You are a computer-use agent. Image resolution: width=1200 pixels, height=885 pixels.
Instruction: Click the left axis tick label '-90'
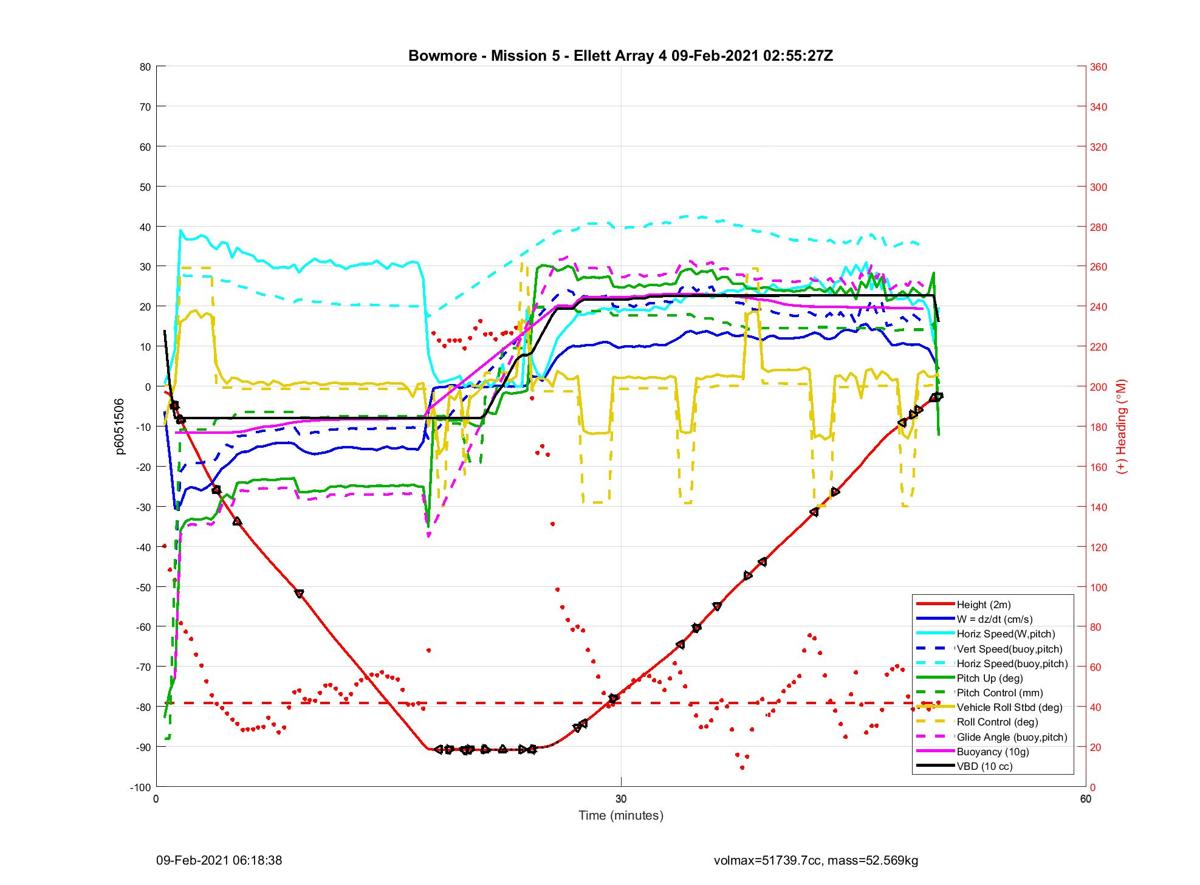(142, 747)
